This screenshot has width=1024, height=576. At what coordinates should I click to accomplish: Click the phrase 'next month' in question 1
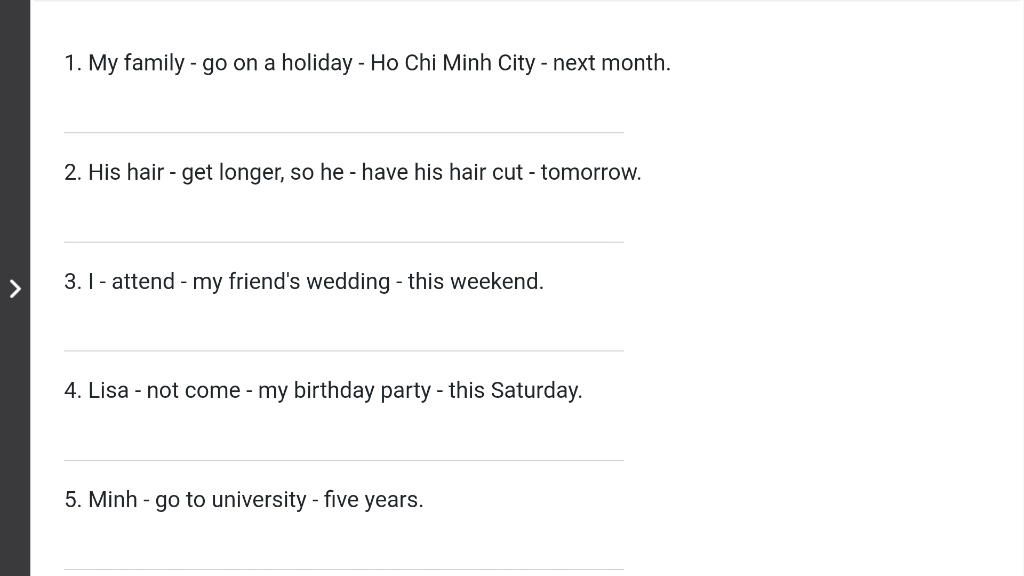click(610, 63)
